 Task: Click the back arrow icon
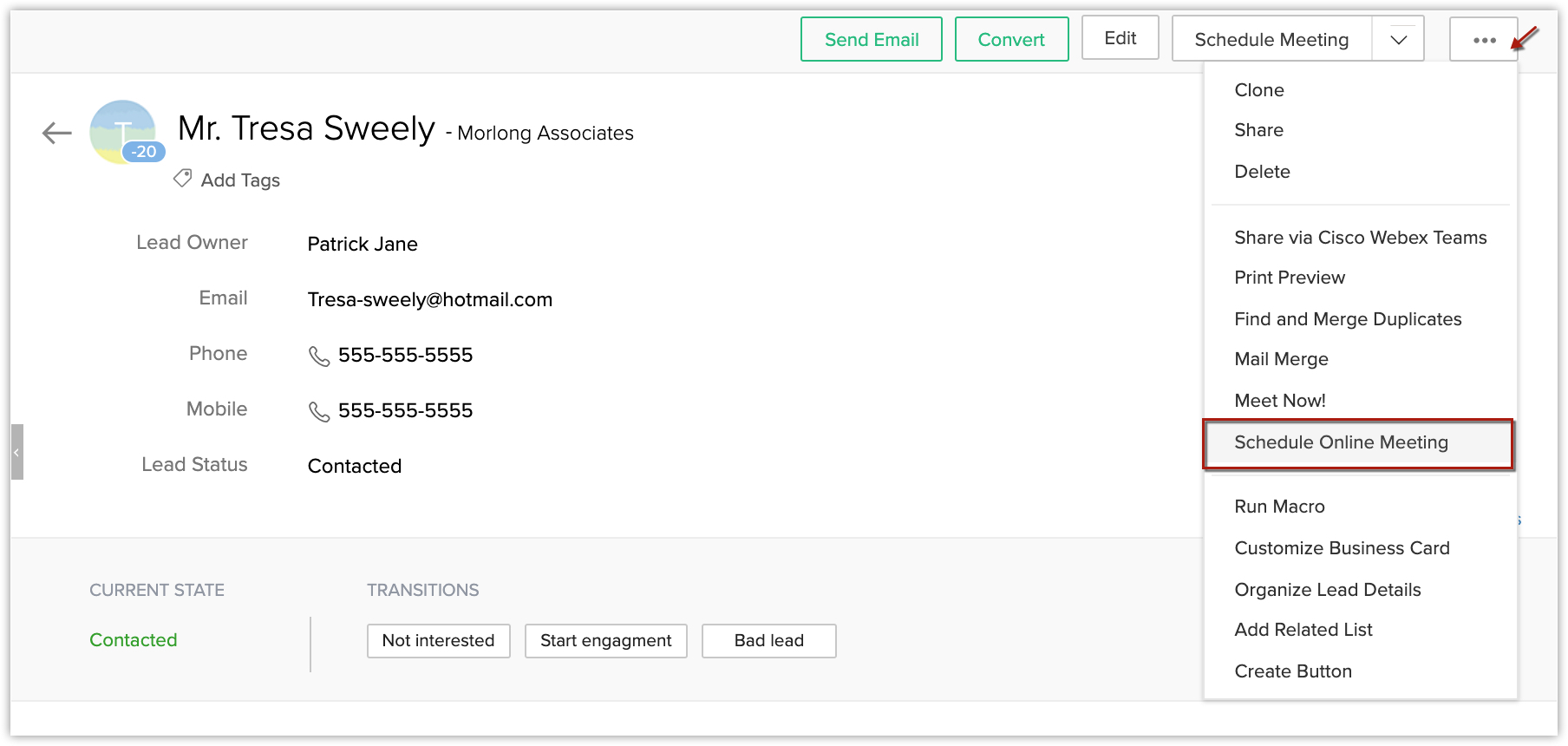(x=57, y=133)
